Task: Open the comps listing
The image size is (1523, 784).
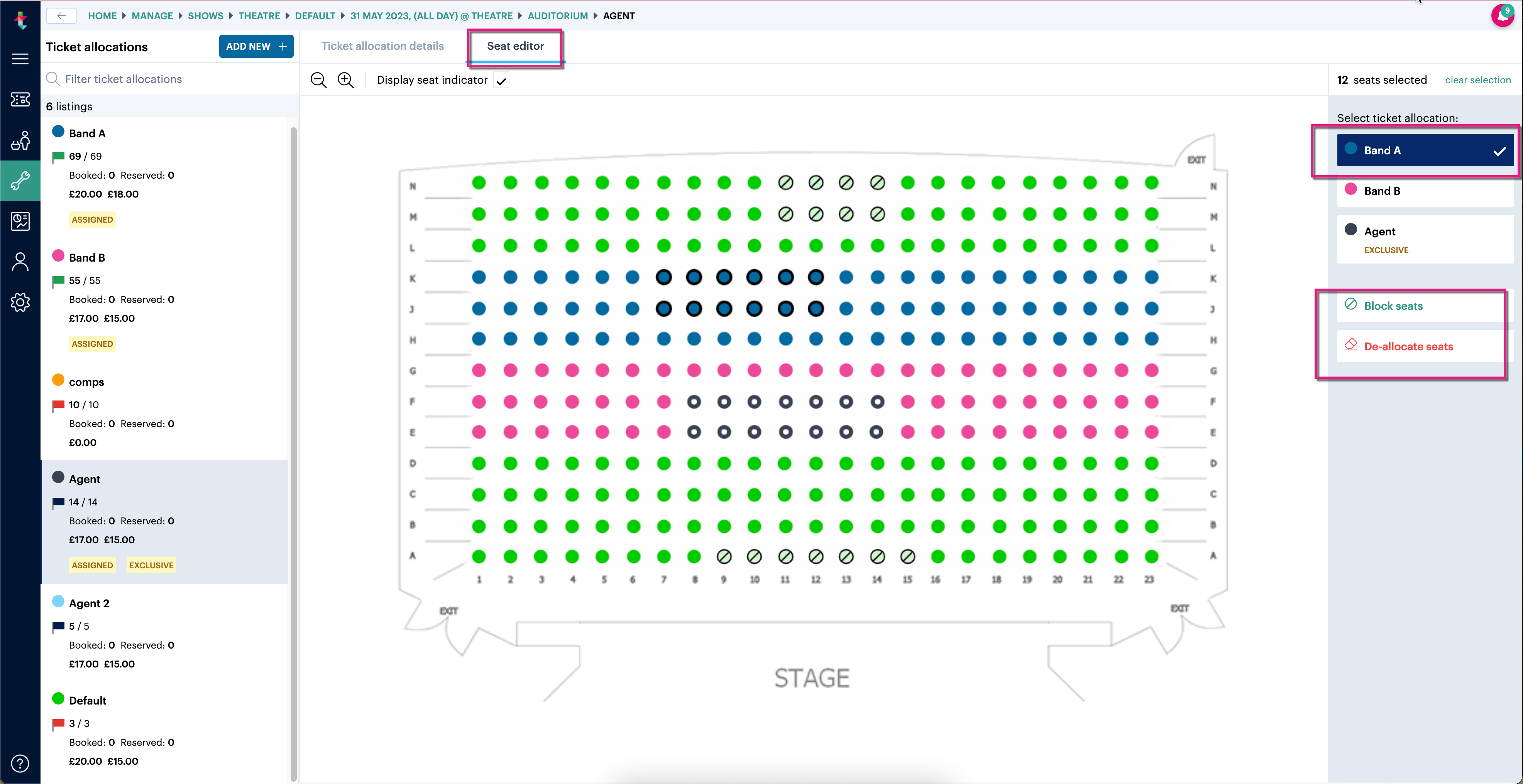Action: click(x=164, y=412)
